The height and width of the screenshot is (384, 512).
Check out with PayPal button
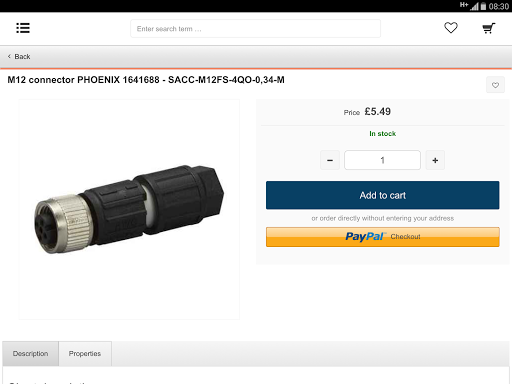coord(383,237)
